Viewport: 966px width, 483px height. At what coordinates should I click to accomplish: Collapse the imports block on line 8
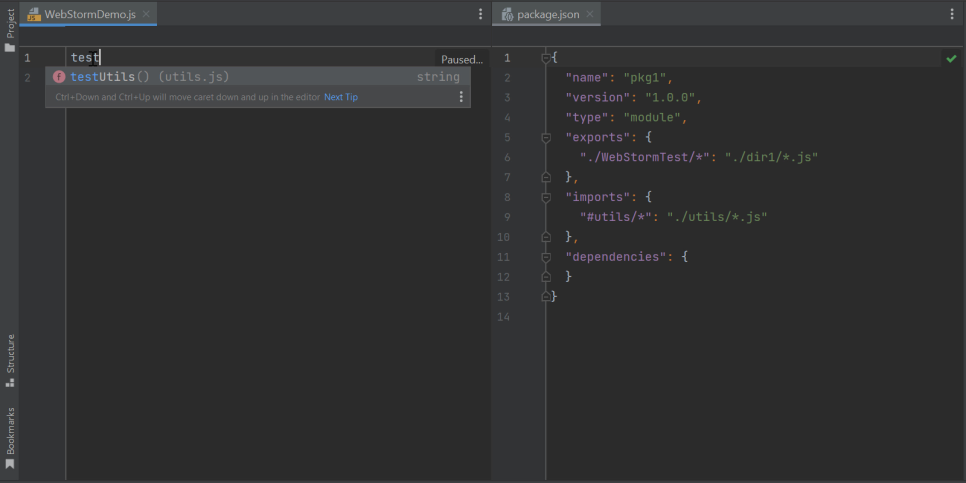546,198
